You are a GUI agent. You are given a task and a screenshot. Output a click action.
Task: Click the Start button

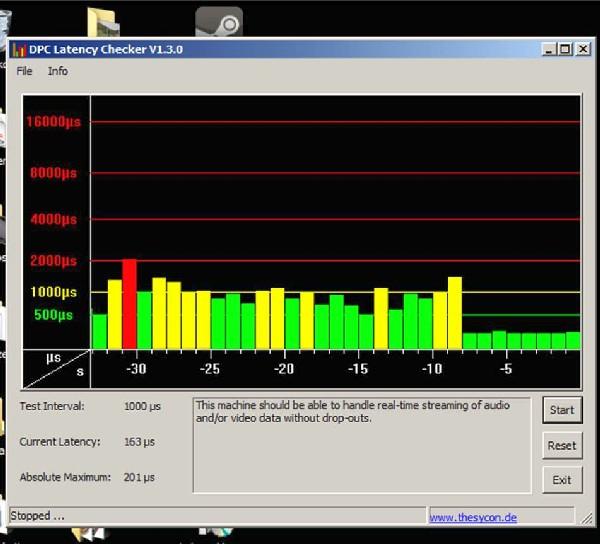(562, 410)
